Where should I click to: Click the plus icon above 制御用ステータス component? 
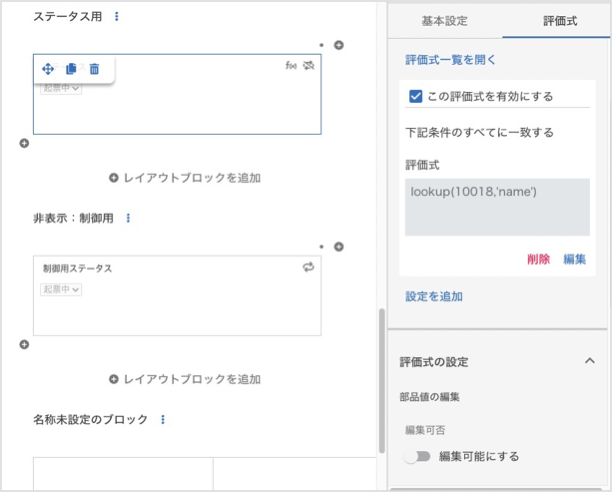coord(338,247)
